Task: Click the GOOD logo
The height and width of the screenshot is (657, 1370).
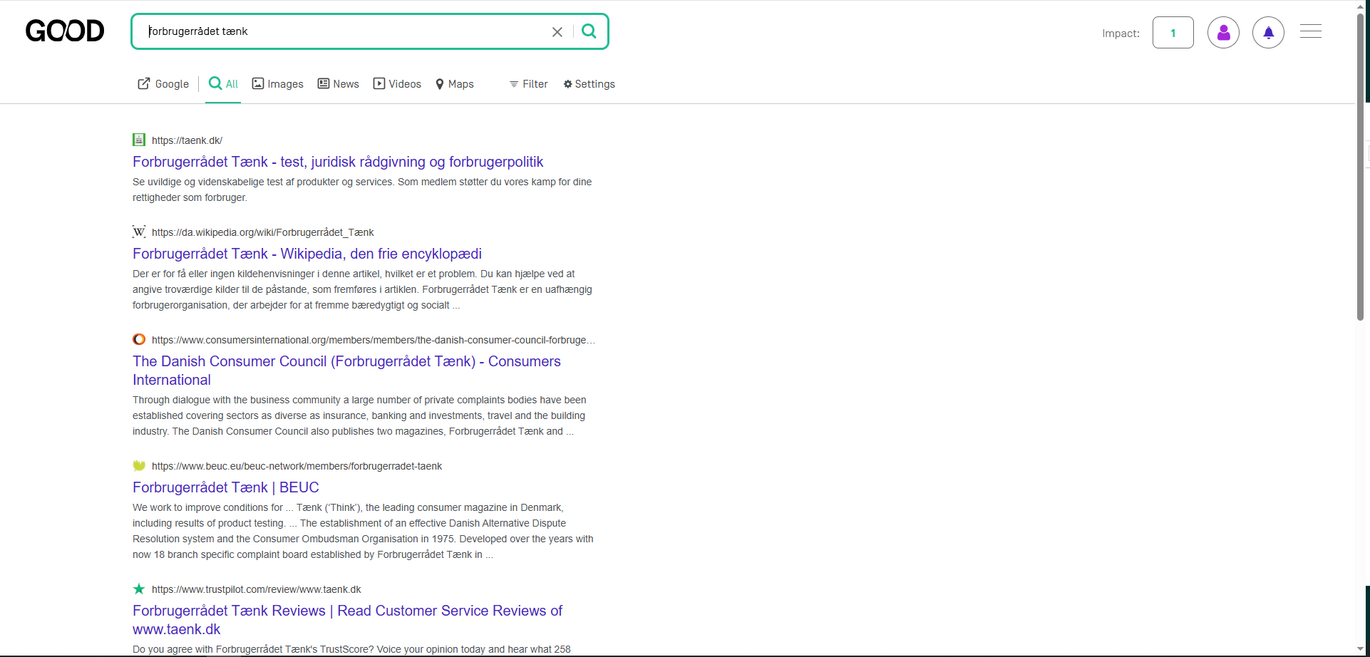Action: click(x=65, y=31)
